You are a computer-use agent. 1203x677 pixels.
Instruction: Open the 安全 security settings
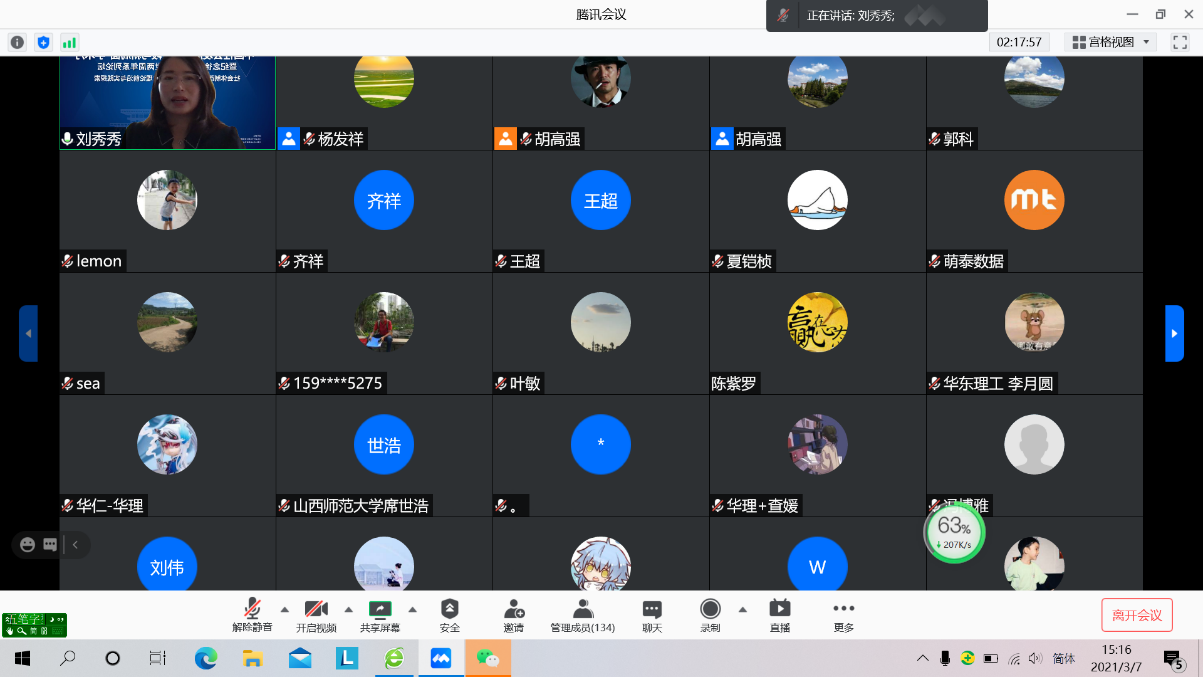(450, 614)
